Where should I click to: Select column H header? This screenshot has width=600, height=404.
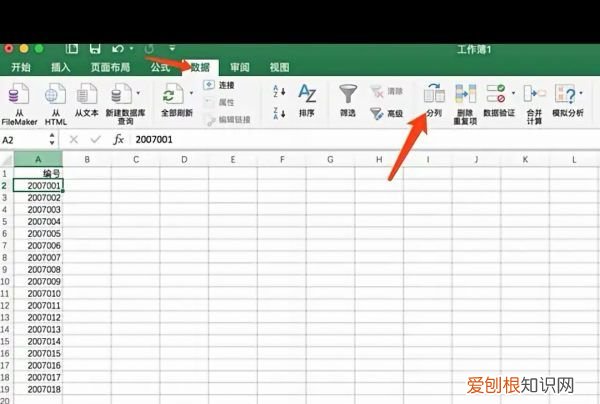tap(379, 159)
